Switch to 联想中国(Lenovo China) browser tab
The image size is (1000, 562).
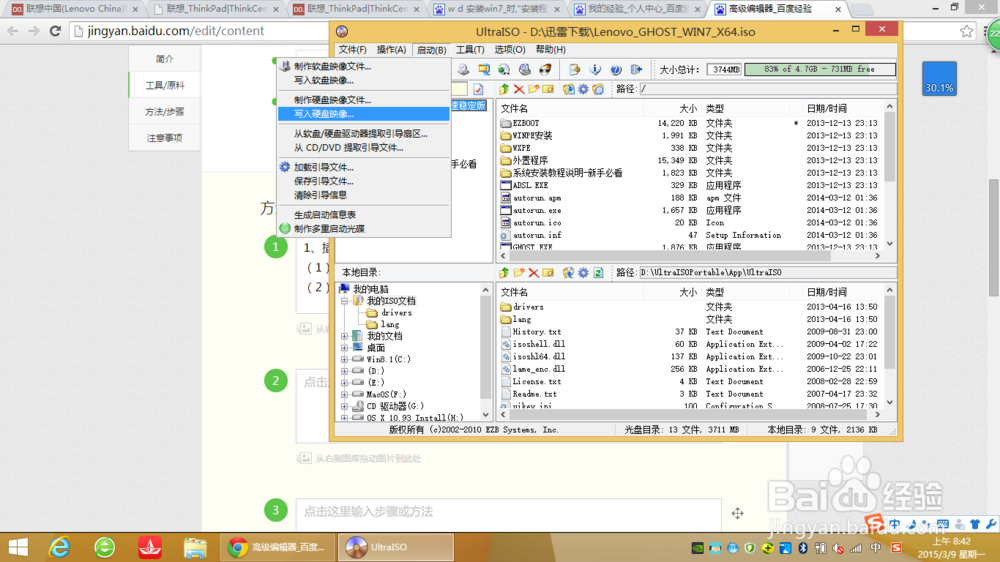pyautogui.click(x=75, y=9)
